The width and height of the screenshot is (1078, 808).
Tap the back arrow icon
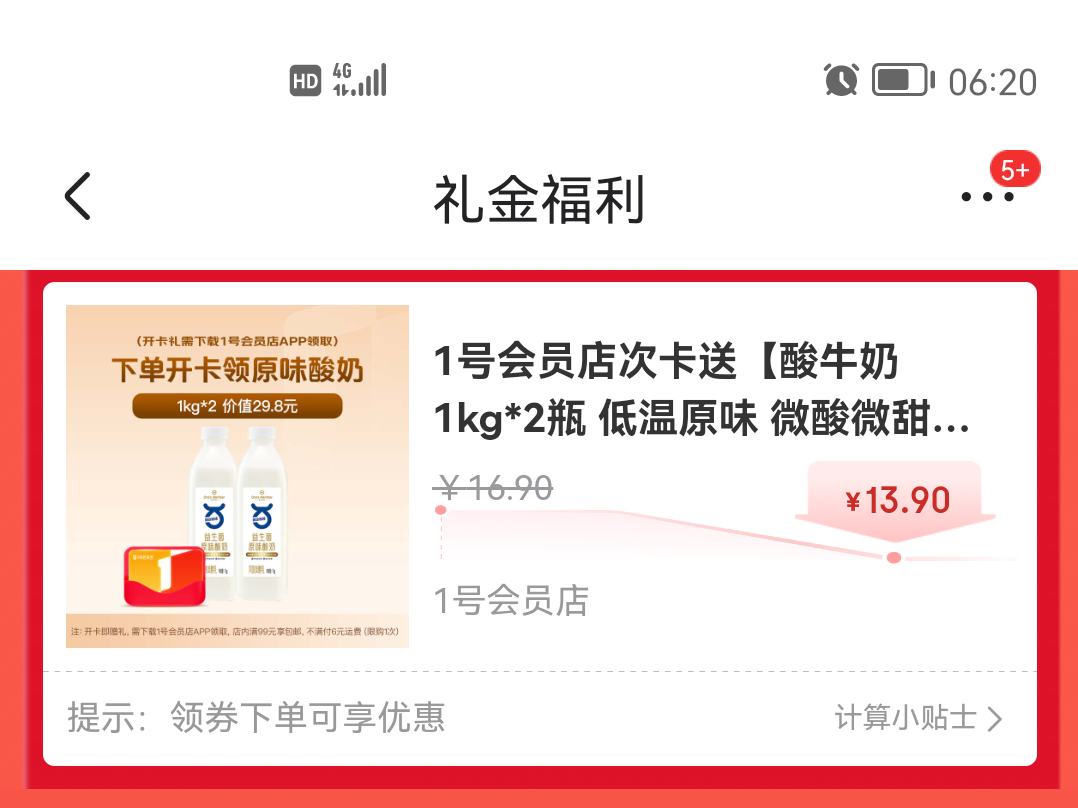coord(78,196)
